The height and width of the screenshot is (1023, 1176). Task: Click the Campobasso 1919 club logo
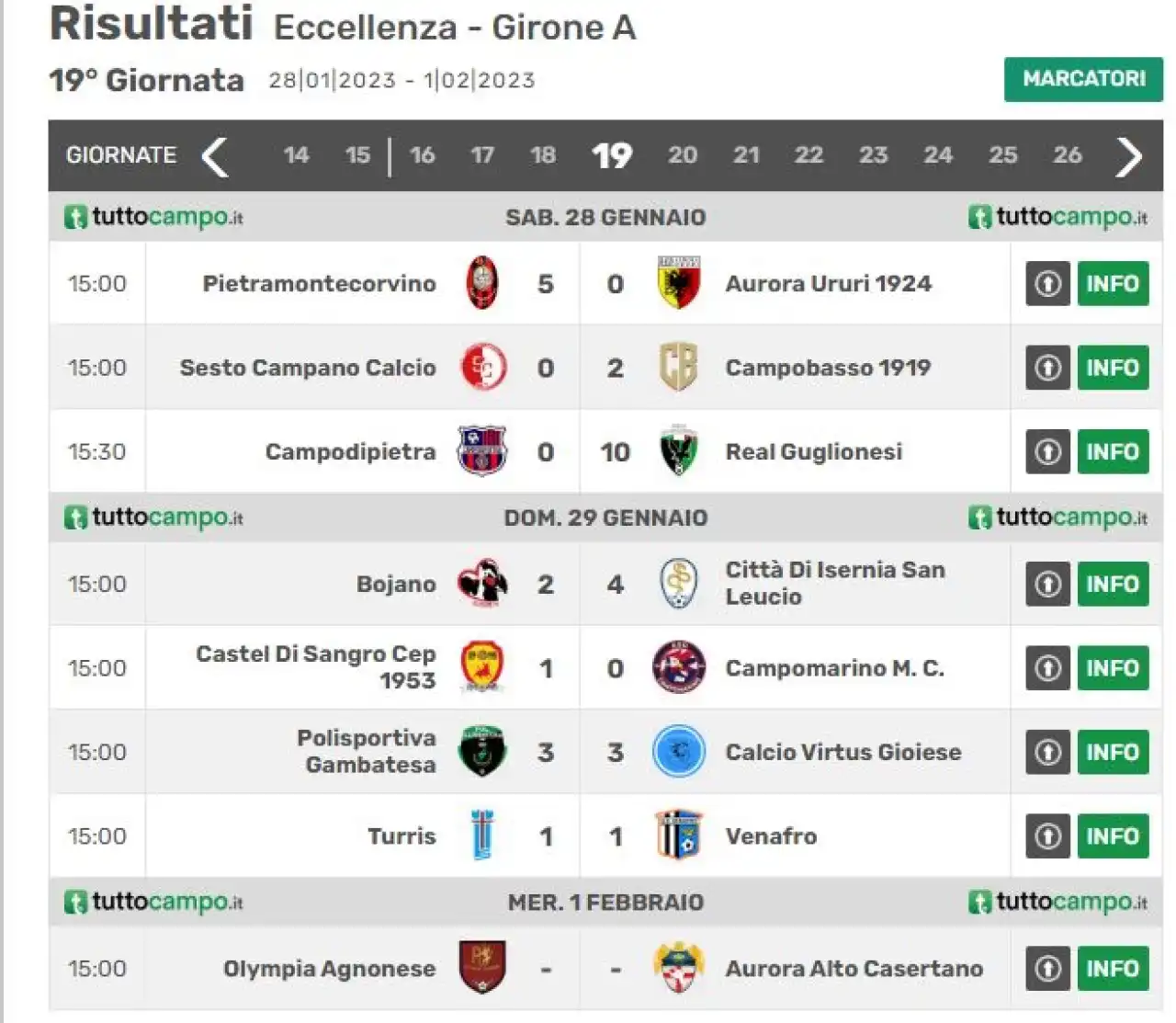point(678,367)
